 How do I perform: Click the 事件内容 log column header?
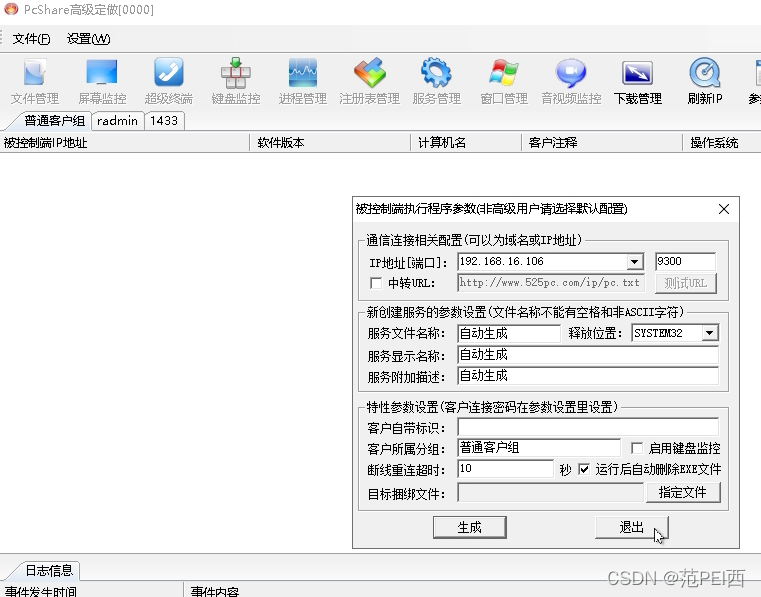(472, 590)
